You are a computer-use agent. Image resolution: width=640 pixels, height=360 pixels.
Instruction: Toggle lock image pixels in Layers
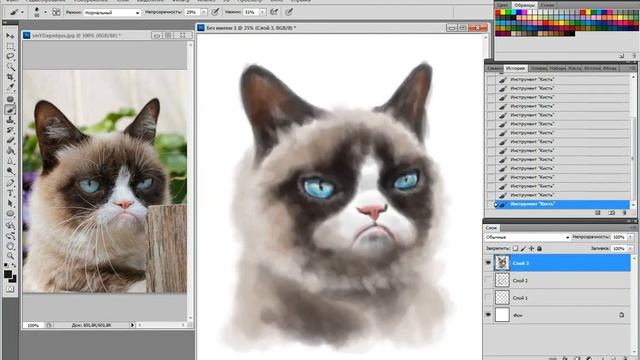(x=523, y=248)
